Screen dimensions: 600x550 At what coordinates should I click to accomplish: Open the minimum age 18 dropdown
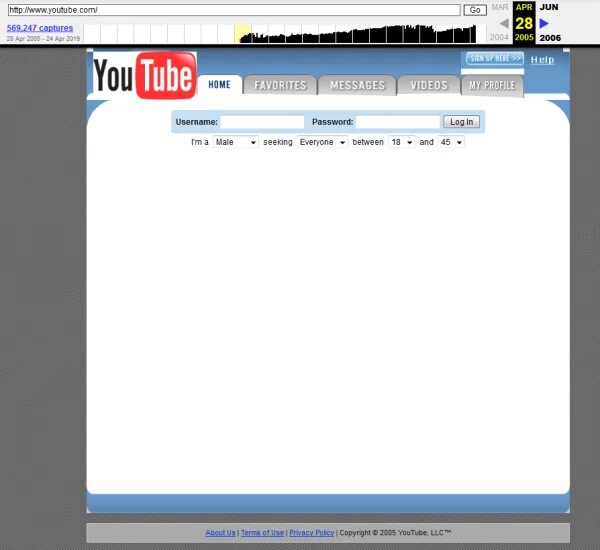pyautogui.click(x=402, y=142)
